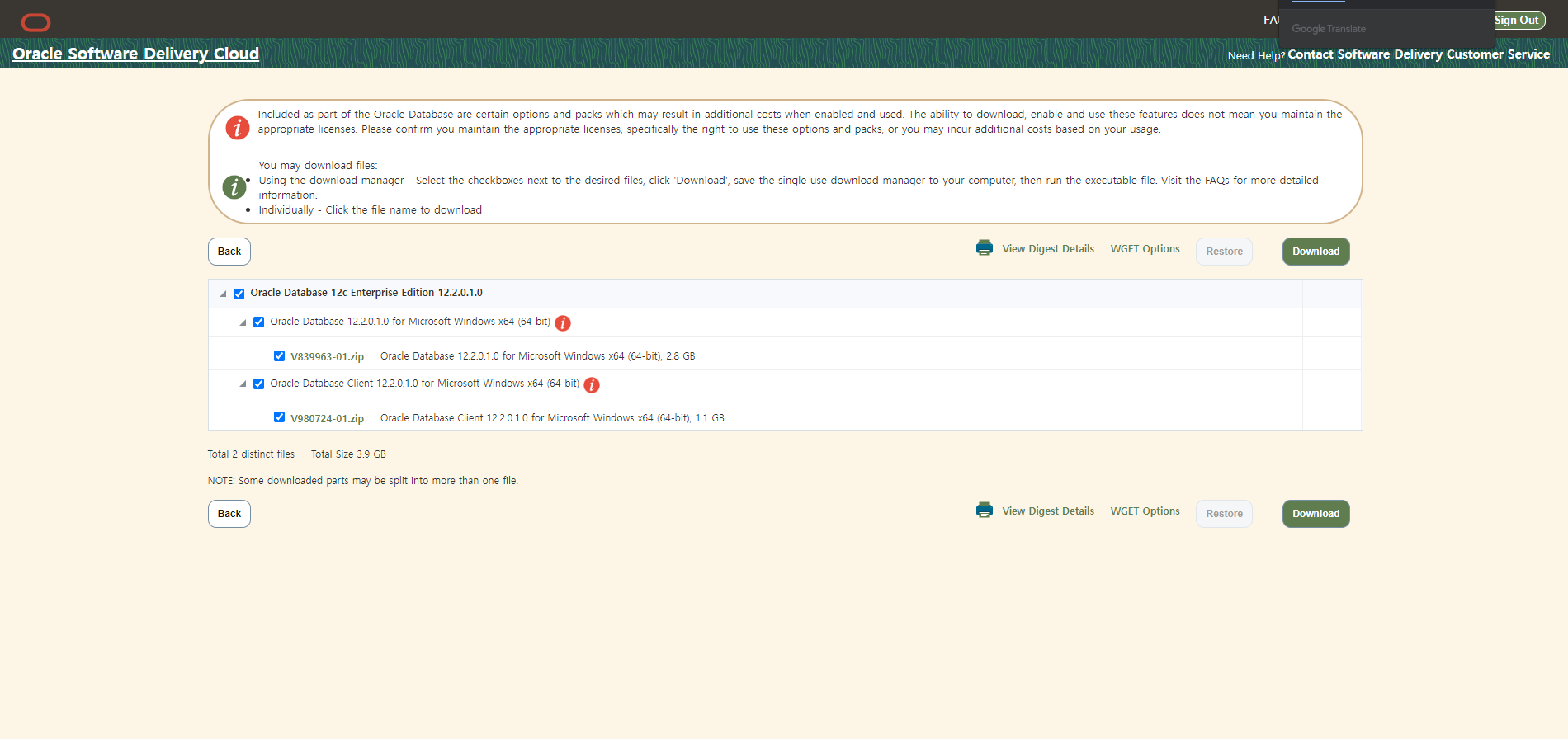Screen dimensions: 1568x739
Task: Click 'Total 2 distinct files' text
Action: click(251, 454)
